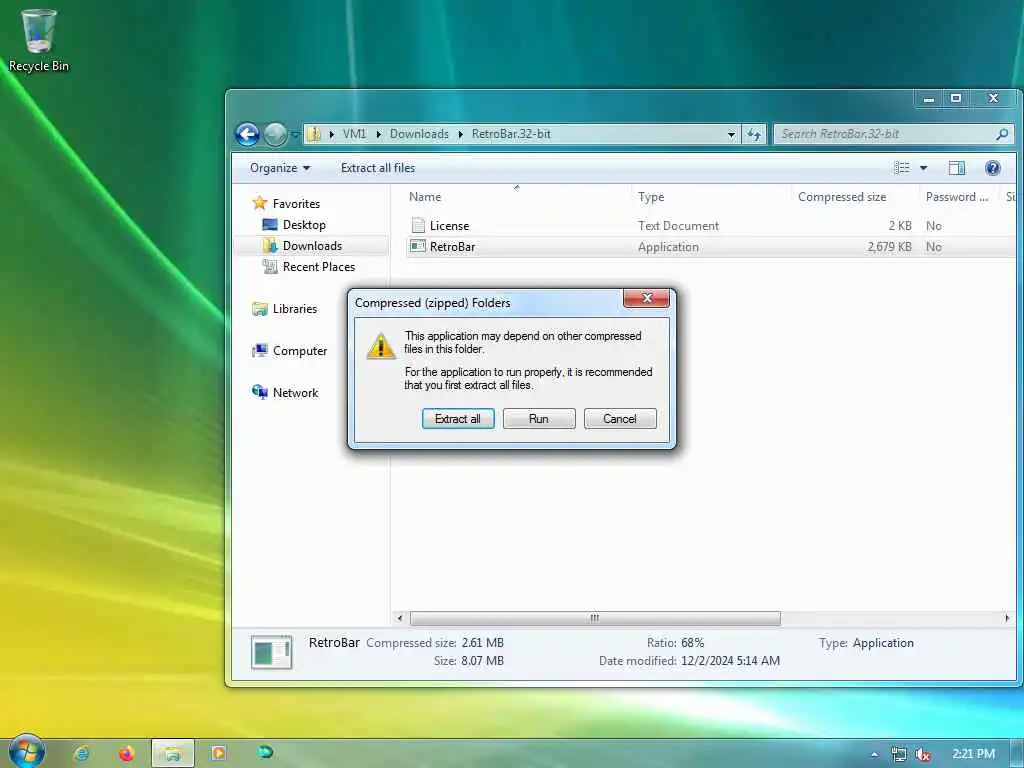This screenshot has width=1024, height=768.
Task: Expand the chevron before VM1 in breadcrumb
Action: pos(332,134)
